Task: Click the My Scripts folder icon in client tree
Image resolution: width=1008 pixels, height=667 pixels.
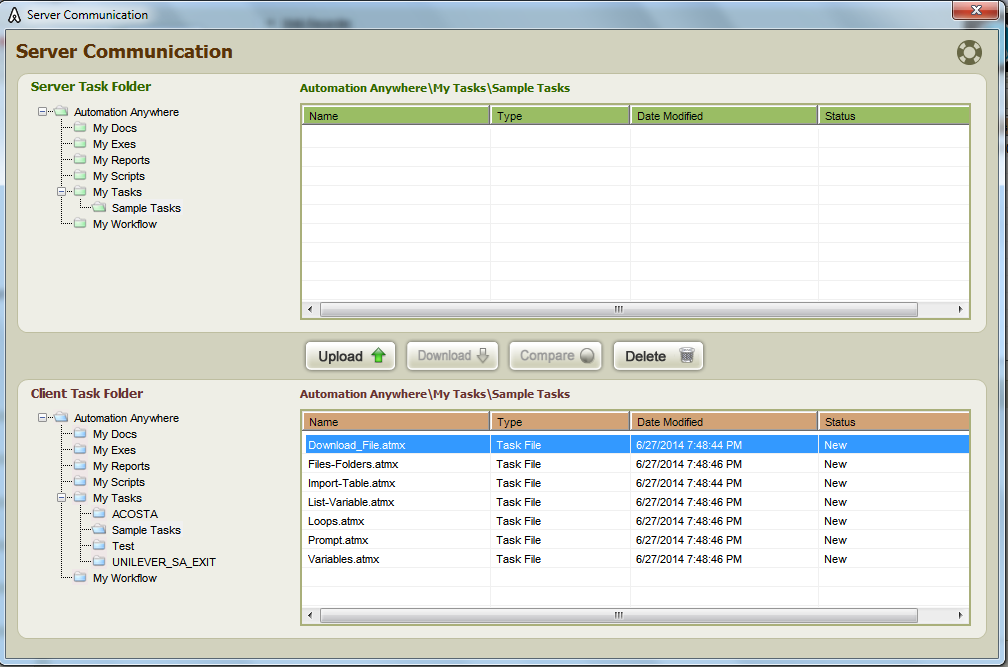Action: (x=79, y=481)
